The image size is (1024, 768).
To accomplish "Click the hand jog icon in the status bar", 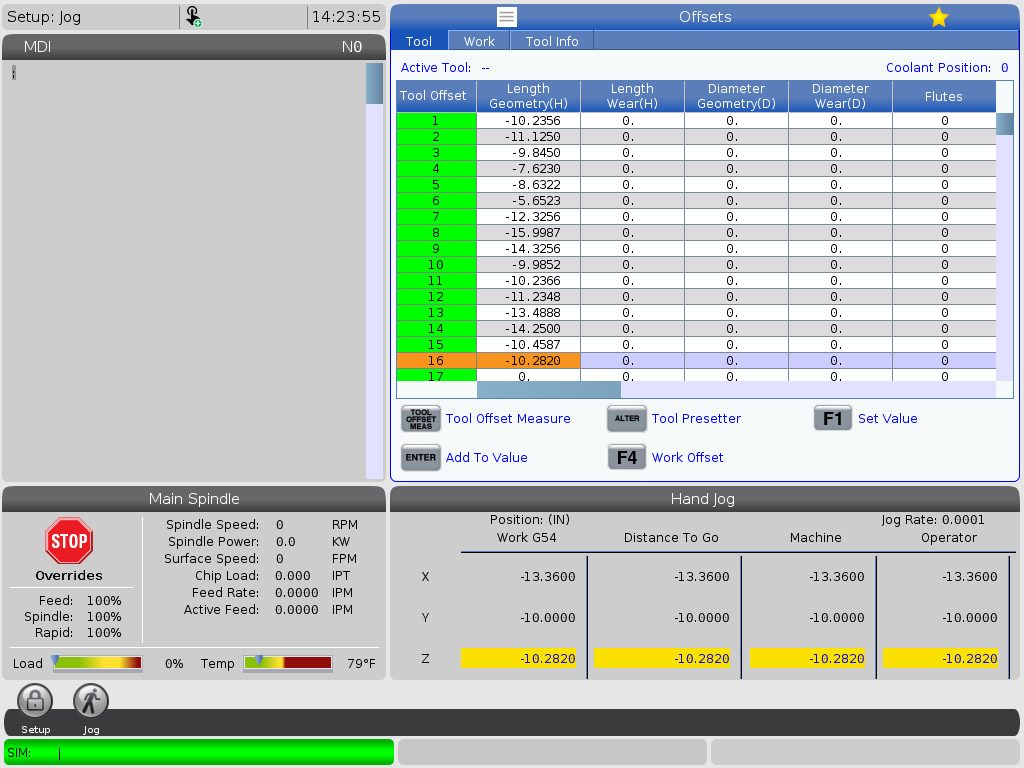I will [193, 17].
